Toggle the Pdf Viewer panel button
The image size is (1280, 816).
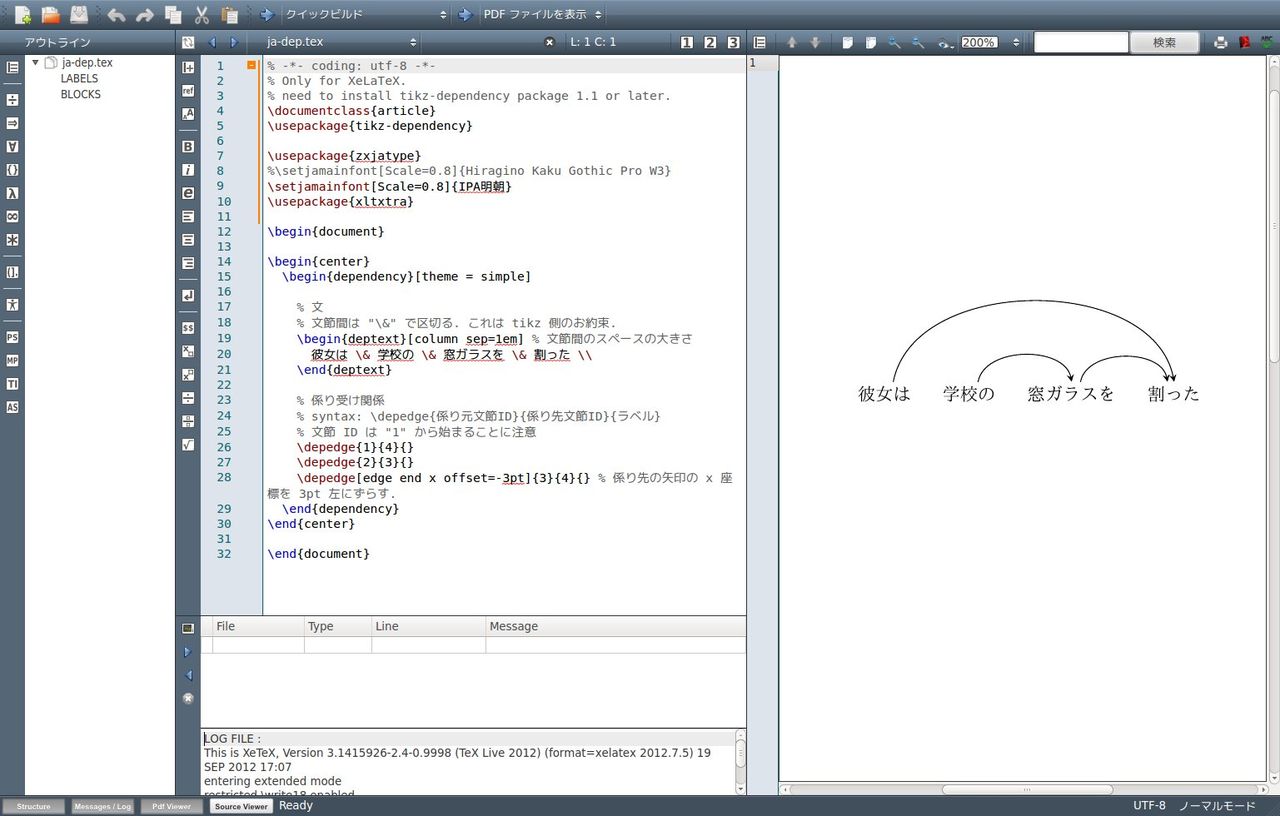point(171,806)
